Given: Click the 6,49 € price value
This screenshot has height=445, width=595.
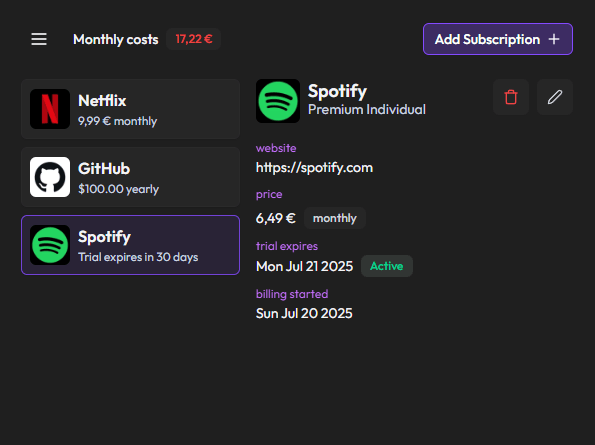Looking at the screenshot, I should coord(275,218).
